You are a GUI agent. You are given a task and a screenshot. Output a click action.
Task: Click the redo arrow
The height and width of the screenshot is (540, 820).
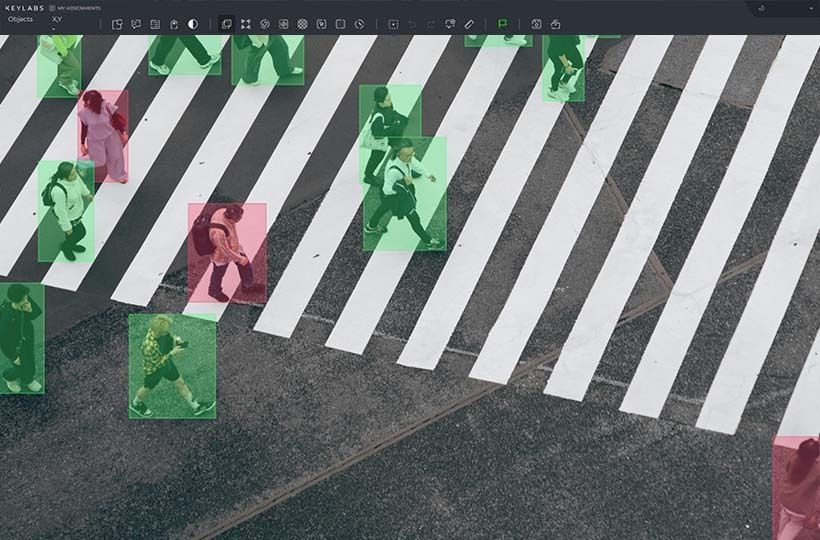pyautogui.click(x=431, y=24)
